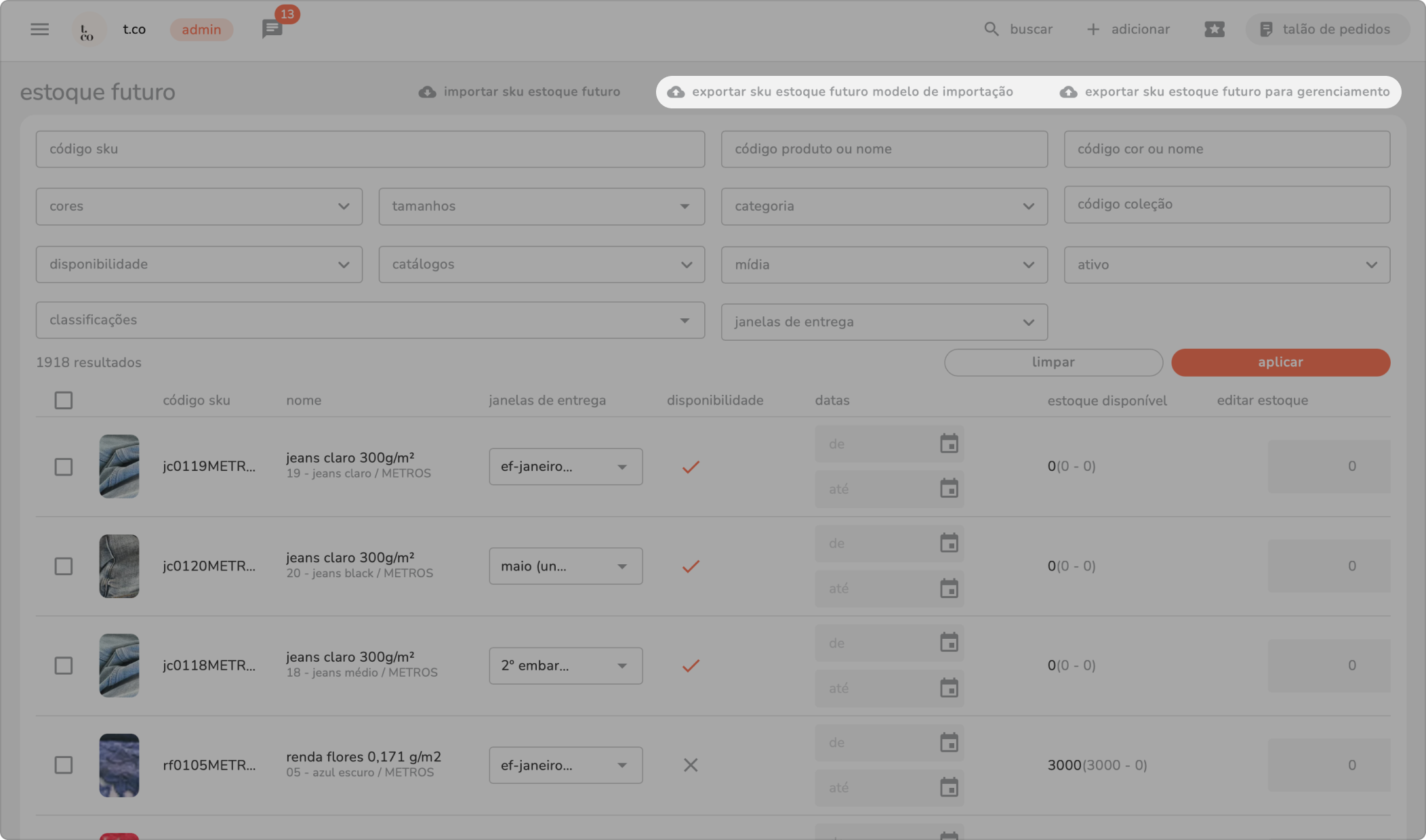Screen dimensions: 1426x840
Task: Toggle availability checkmark for jc0118METR row
Action: (x=690, y=665)
